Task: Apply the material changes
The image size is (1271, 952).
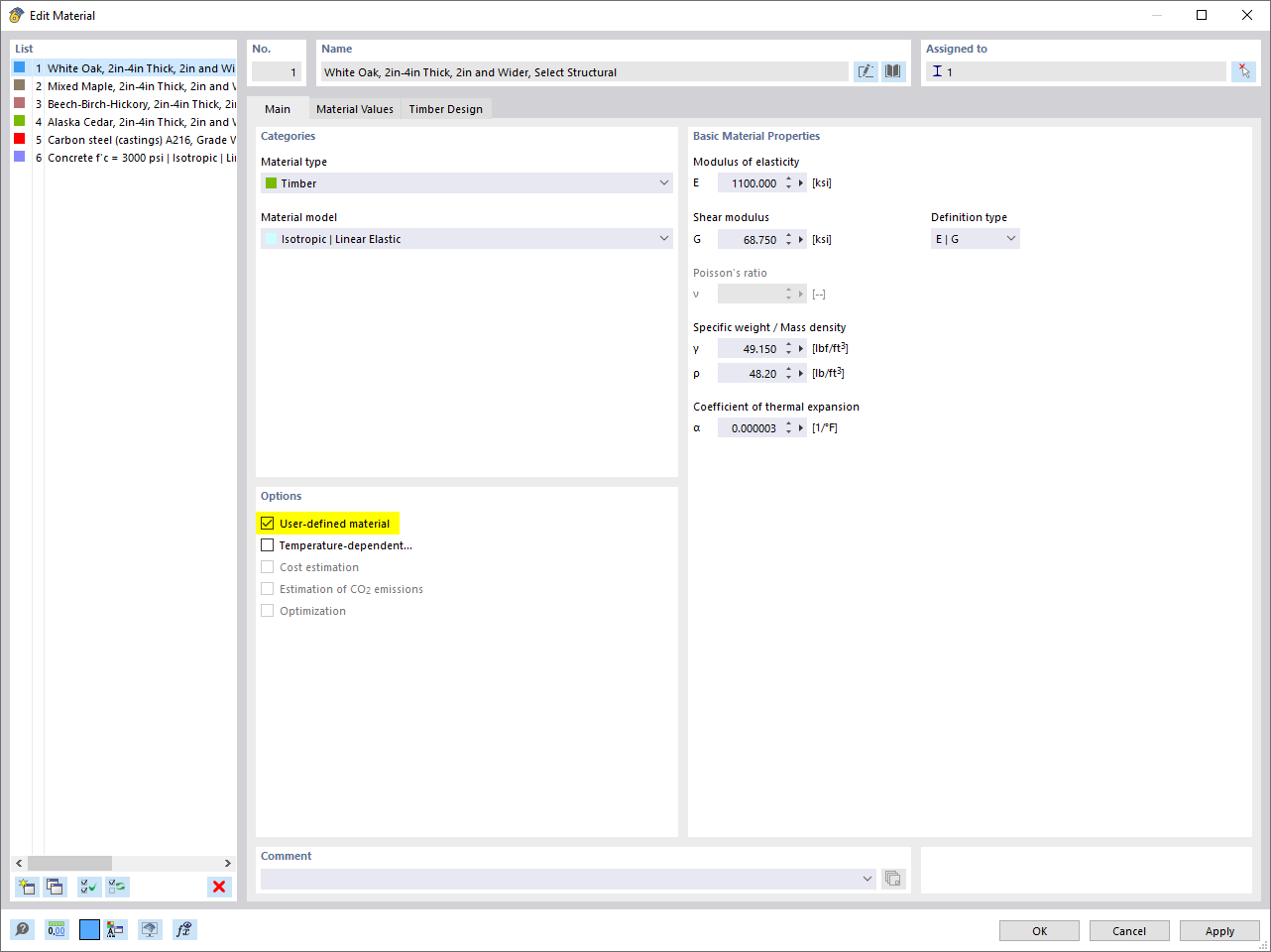Action: (1218, 930)
